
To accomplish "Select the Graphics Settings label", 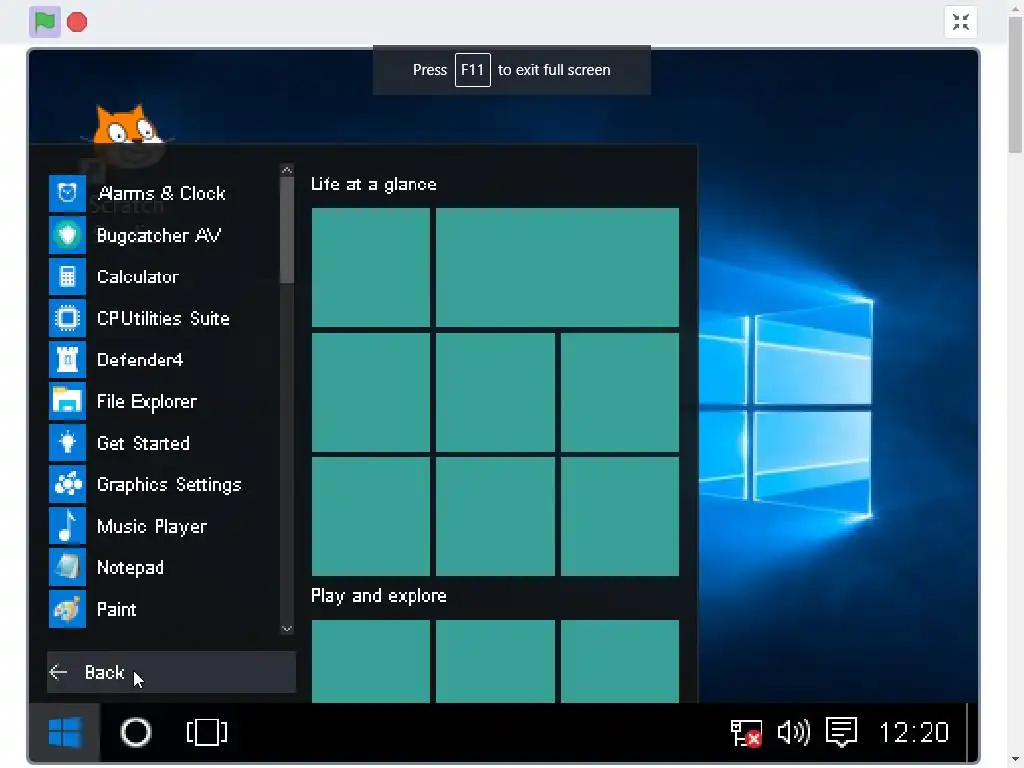I will click(x=169, y=485).
